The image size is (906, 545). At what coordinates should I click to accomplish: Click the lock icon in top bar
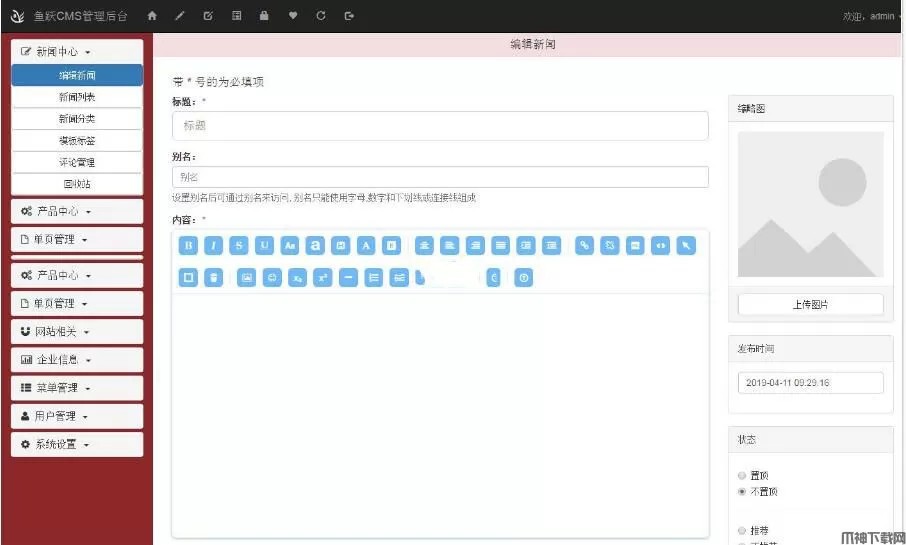point(264,16)
